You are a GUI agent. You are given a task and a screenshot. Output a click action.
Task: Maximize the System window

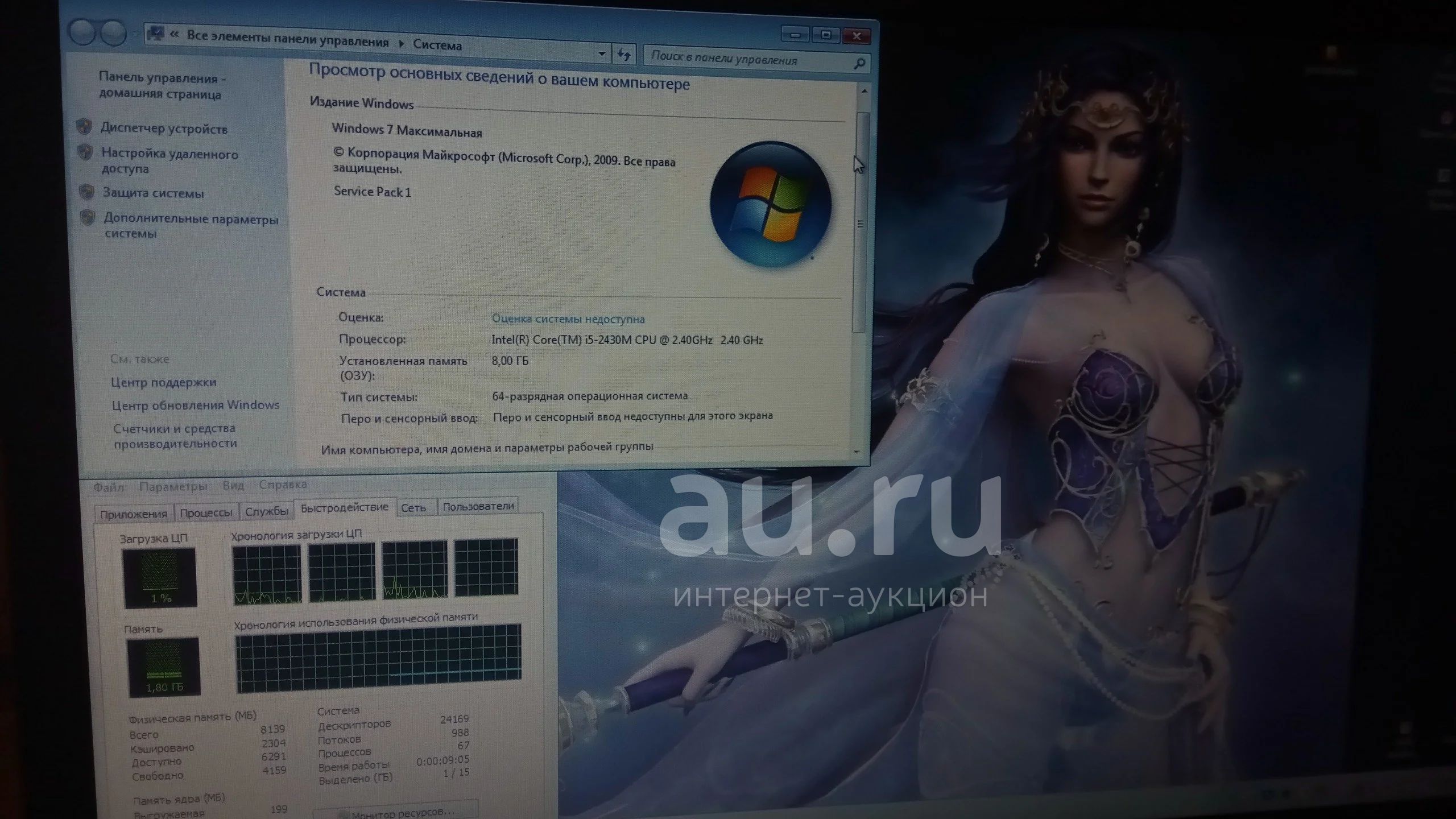(x=826, y=35)
